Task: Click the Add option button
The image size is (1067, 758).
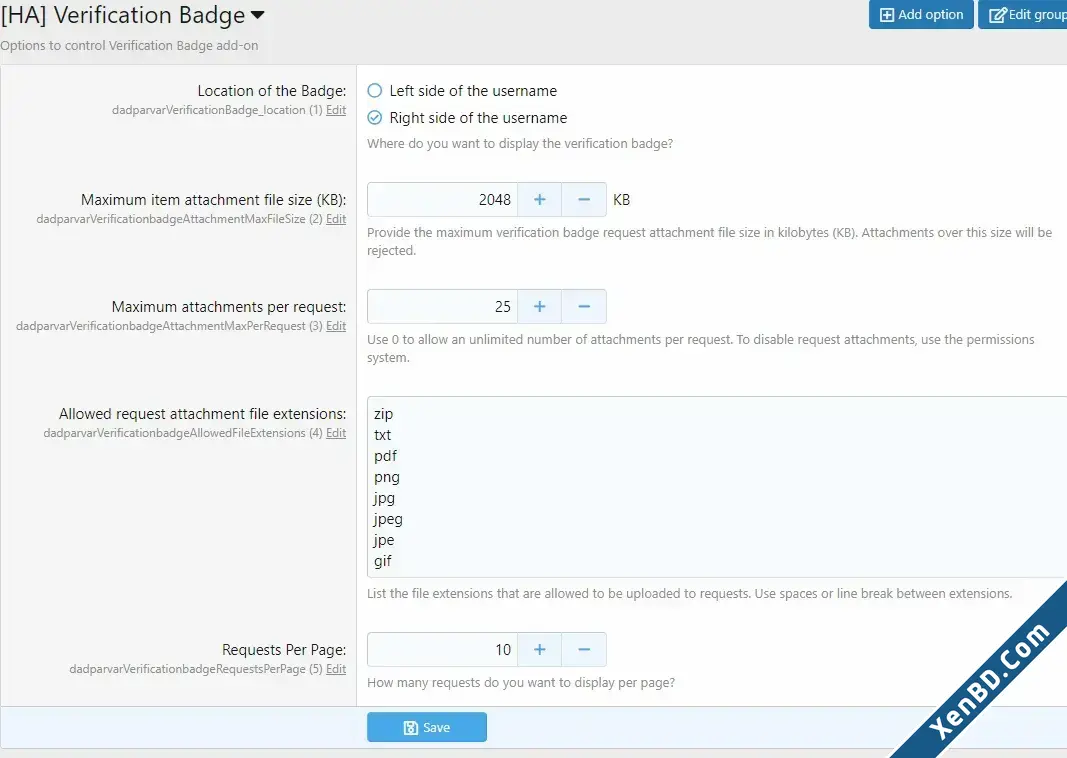Action: (x=921, y=14)
